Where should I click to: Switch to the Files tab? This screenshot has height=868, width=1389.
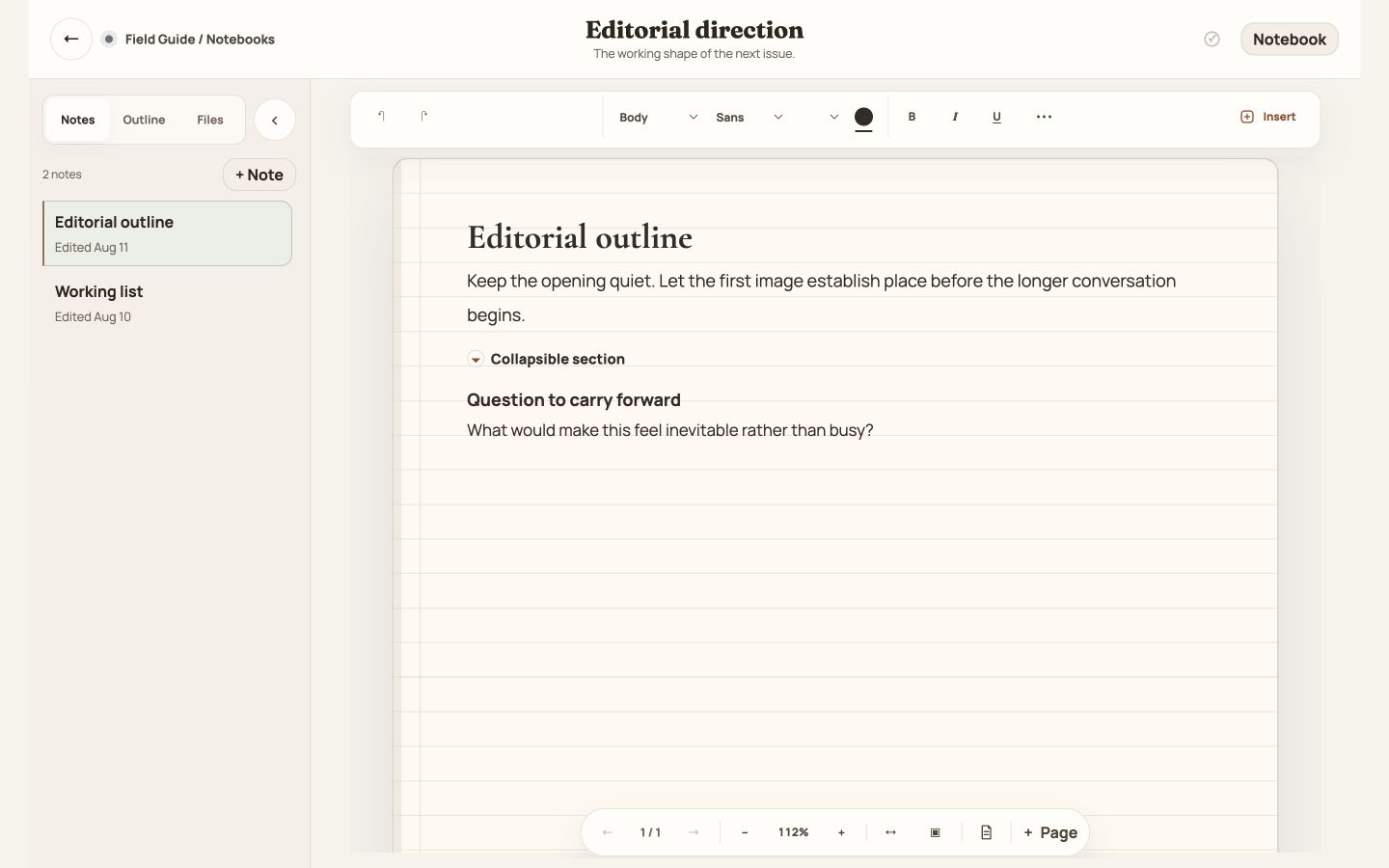(210, 121)
